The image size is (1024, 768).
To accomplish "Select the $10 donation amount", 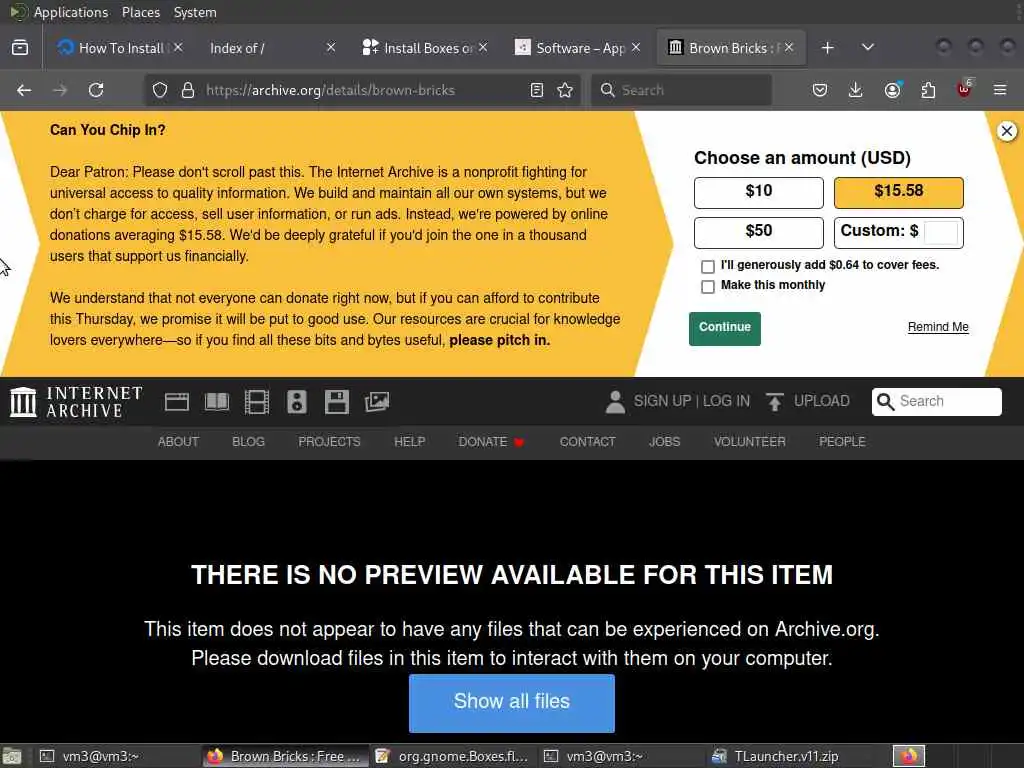I will point(759,193).
